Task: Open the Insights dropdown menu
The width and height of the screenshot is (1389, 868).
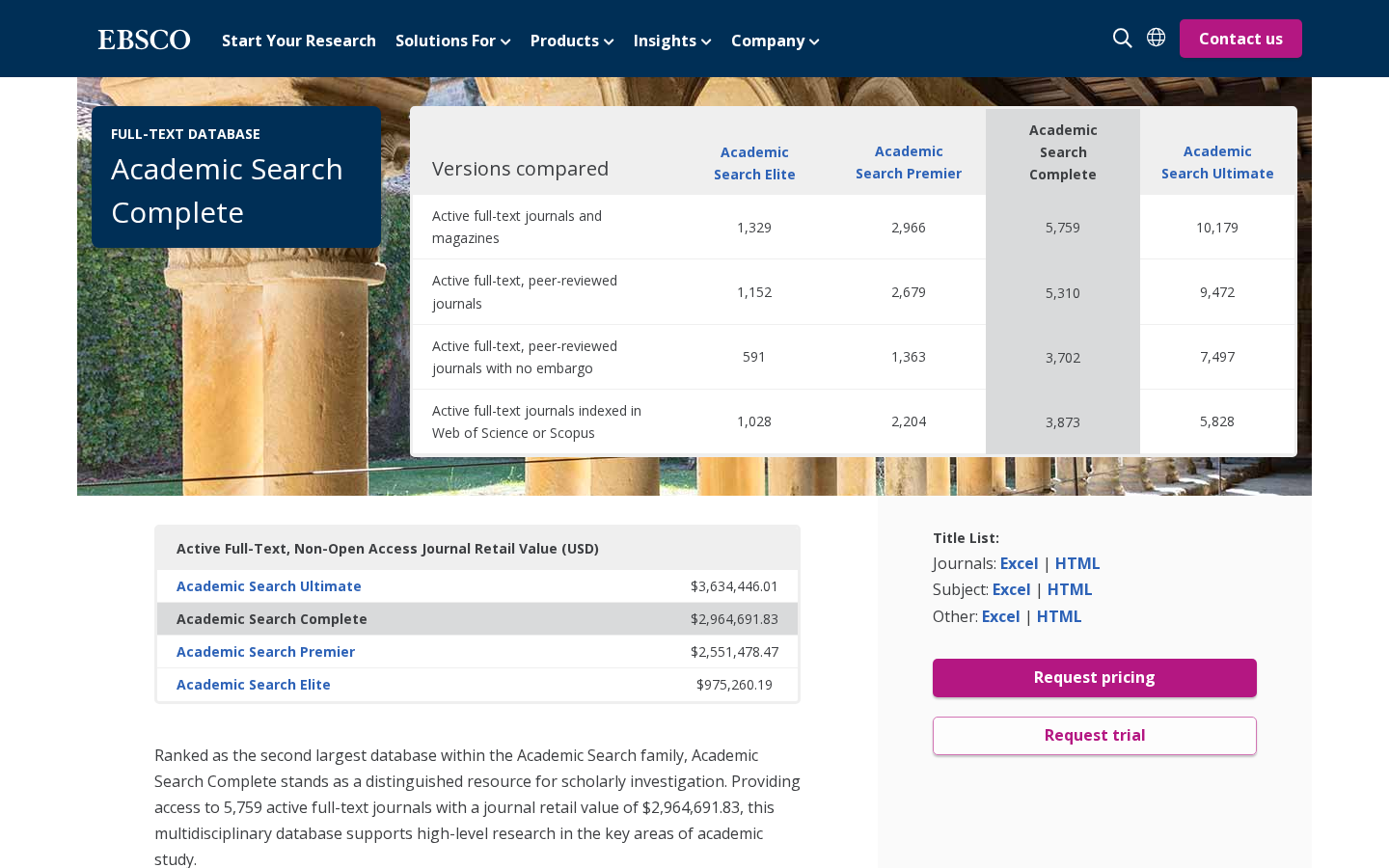Action: [672, 41]
